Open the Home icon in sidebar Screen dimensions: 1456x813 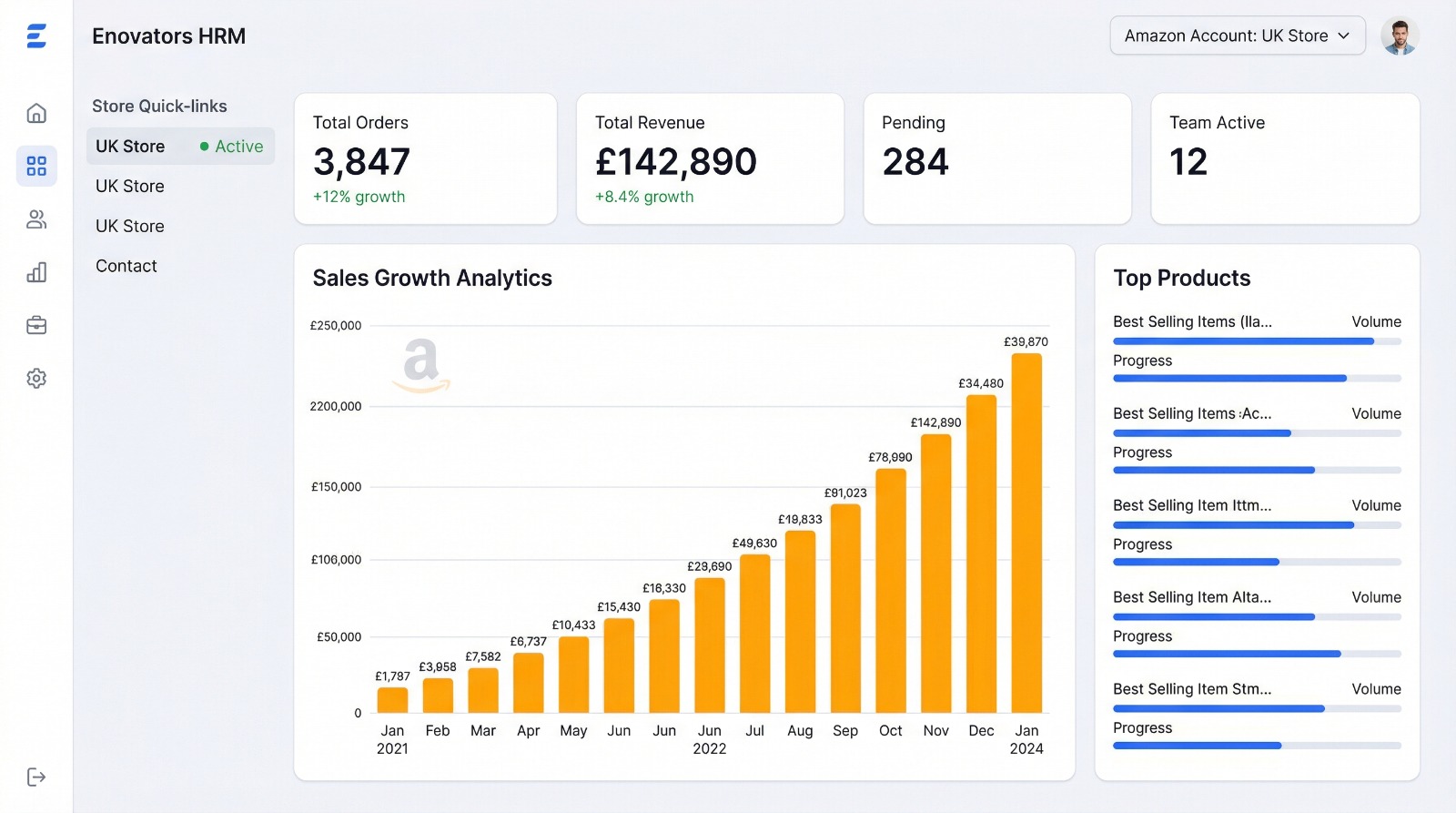pyautogui.click(x=36, y=114)
